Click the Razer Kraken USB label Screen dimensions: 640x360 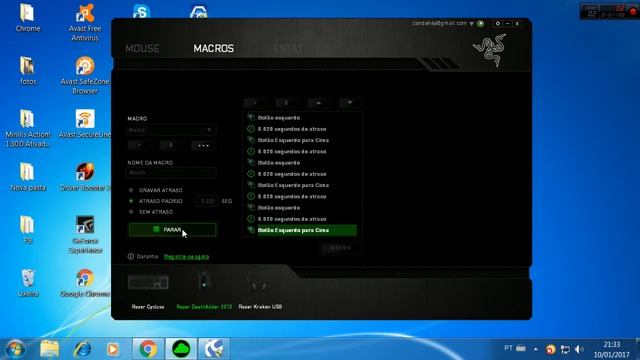click(x=260, y=307)
